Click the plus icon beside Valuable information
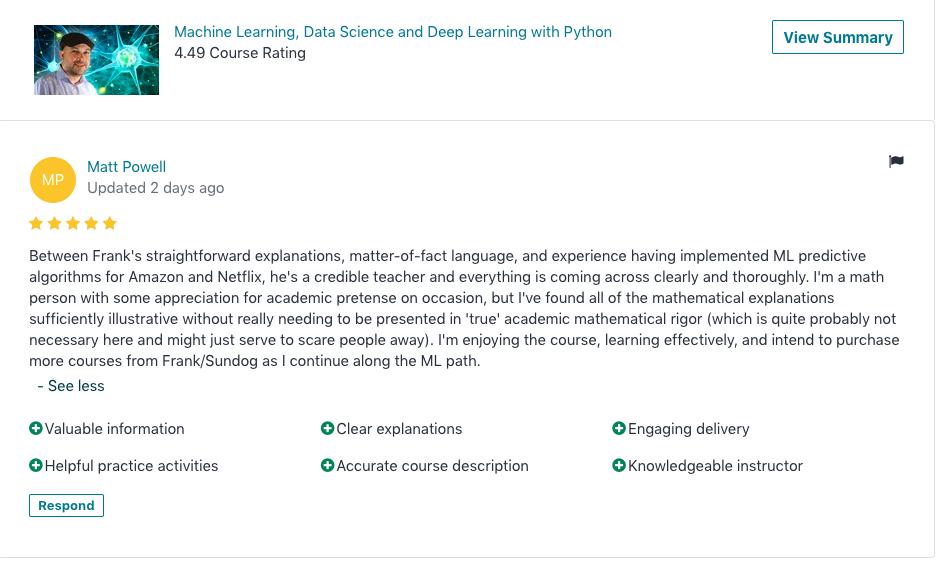Viewport: 939px width, 561px height. pyautogui.click(x=36, y=429)
